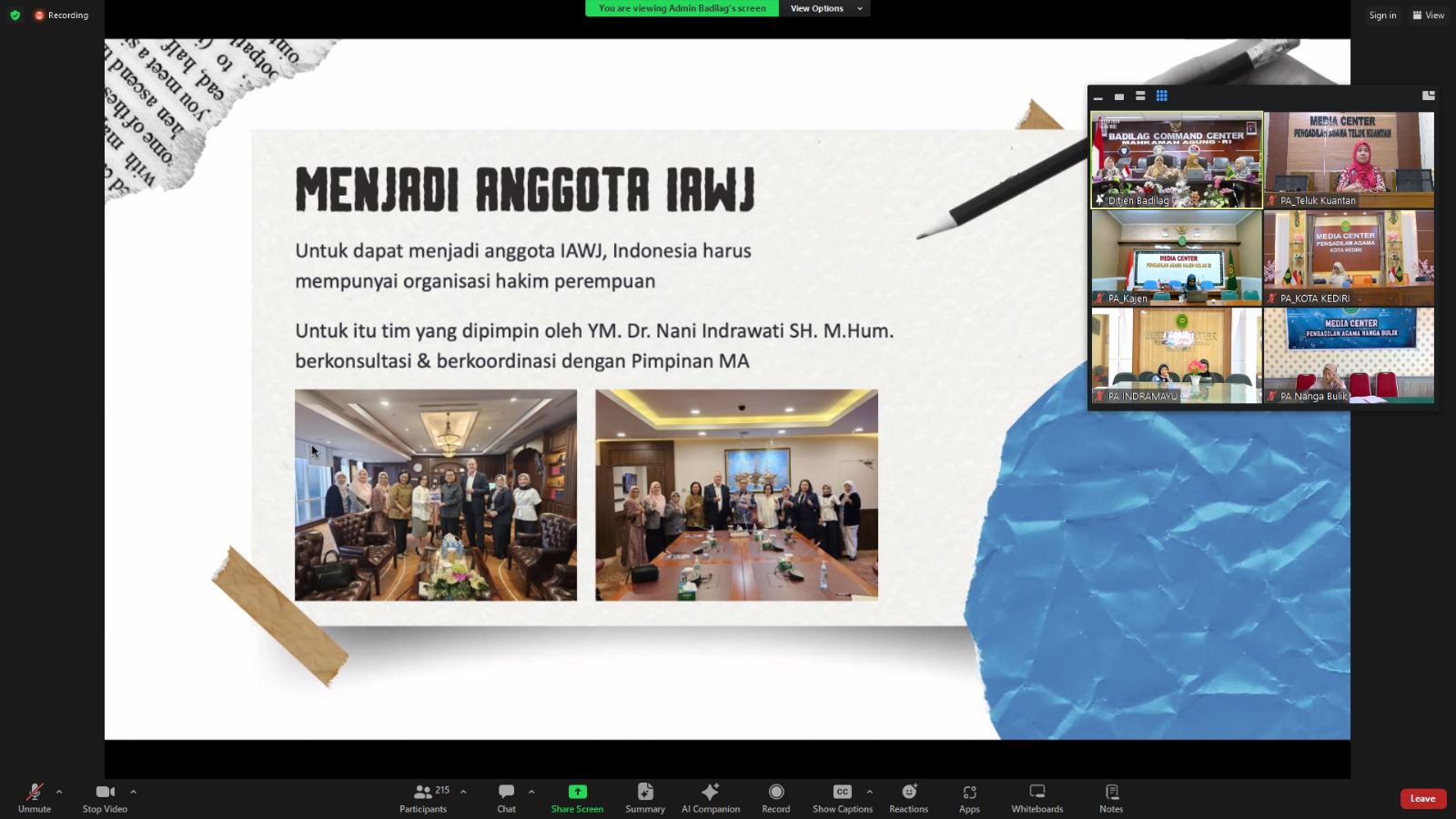Click the muted mic icon on PA_Teluk Kuantan
The image size is (1456, 819).
(x=1272, y=200)
